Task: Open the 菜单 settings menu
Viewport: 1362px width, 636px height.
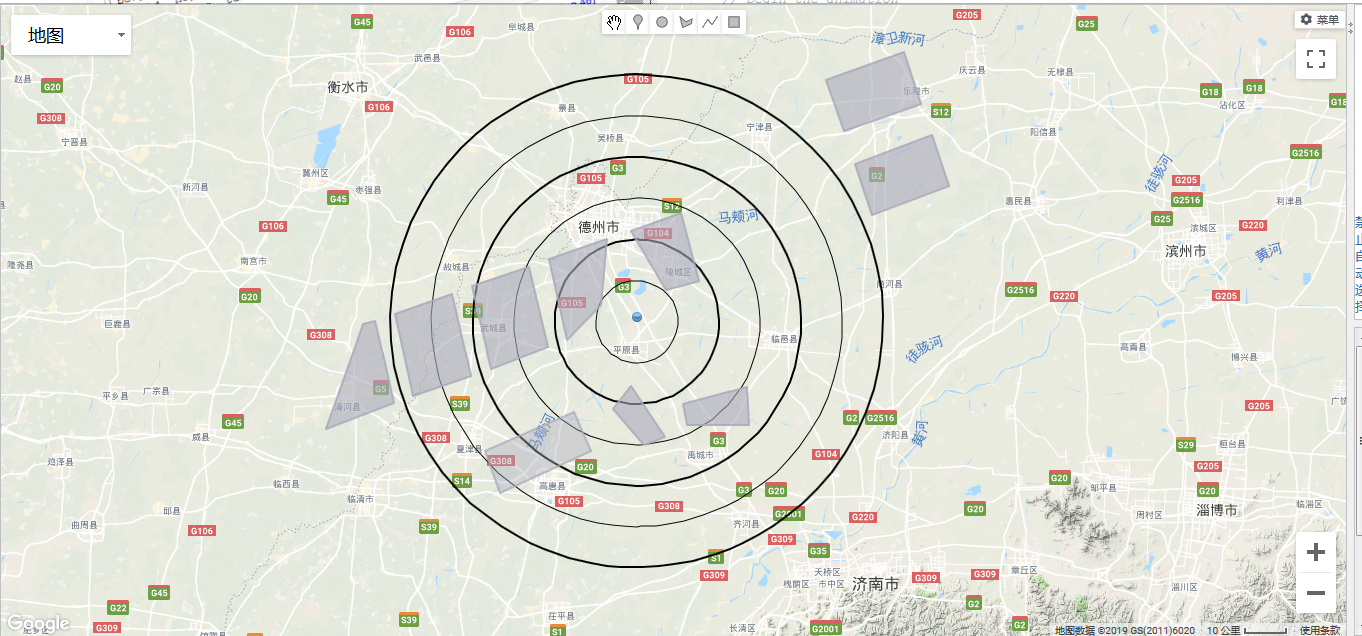Action: (1319, 20)
